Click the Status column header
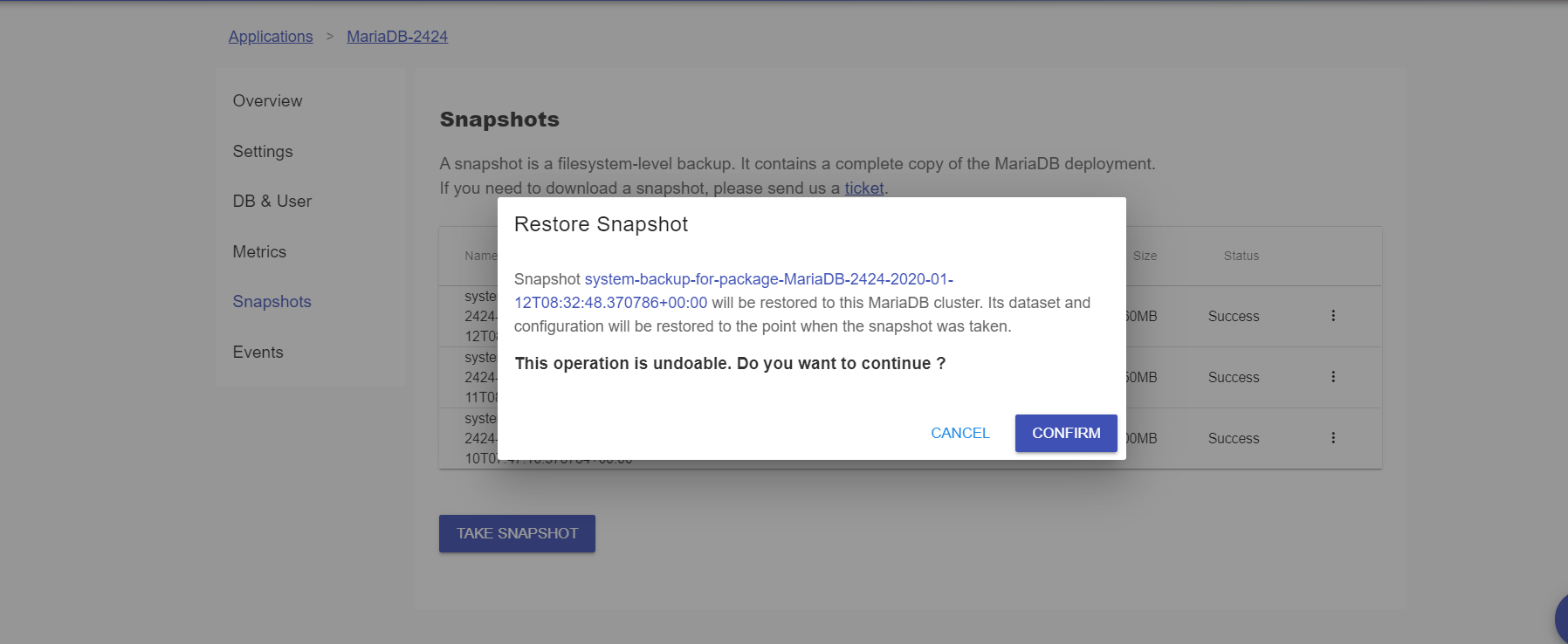 click(1241, 256)
